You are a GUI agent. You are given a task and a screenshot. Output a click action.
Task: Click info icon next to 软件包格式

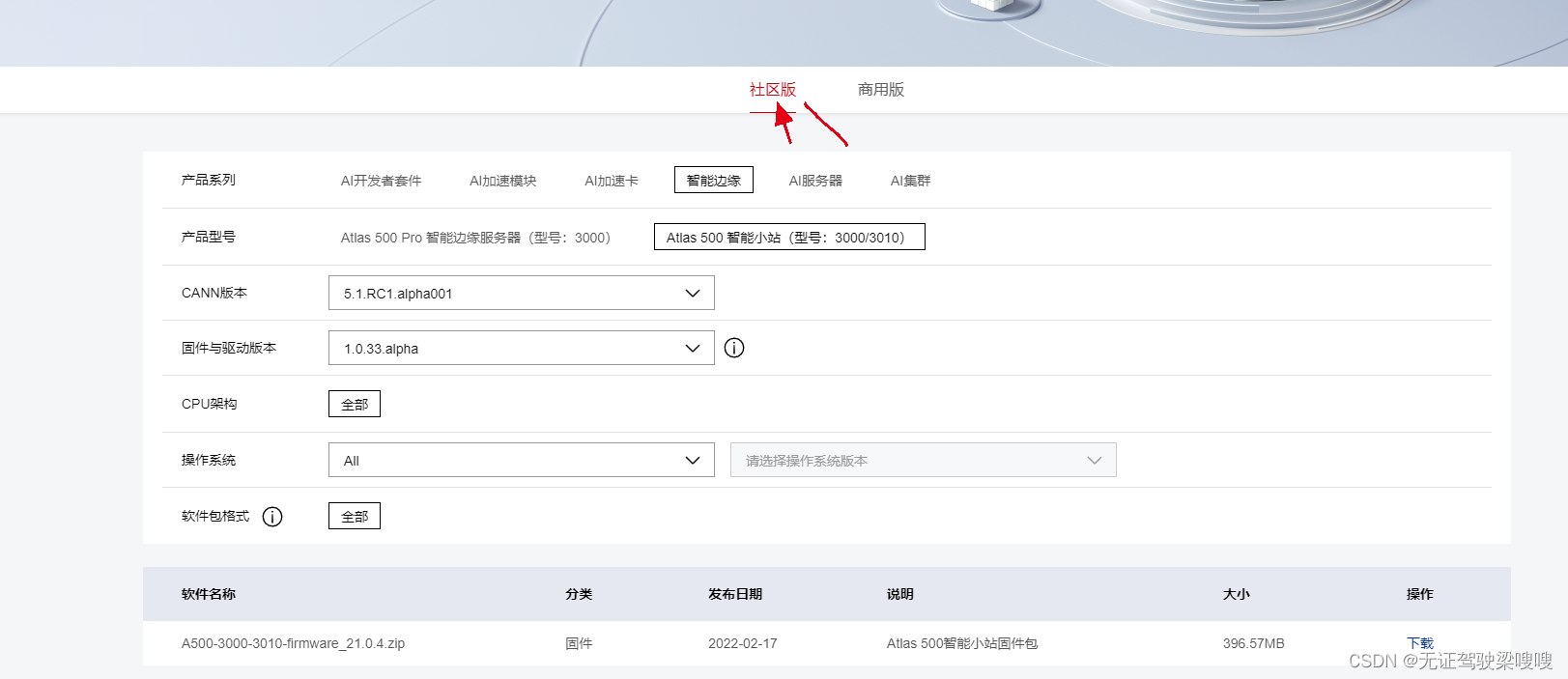pos(272,517)
